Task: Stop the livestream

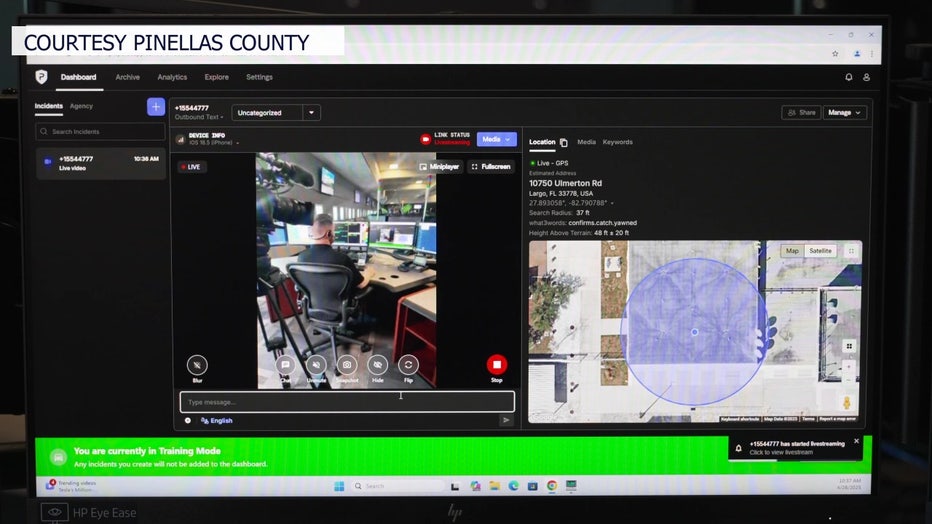Action: (x=497, y=365)
